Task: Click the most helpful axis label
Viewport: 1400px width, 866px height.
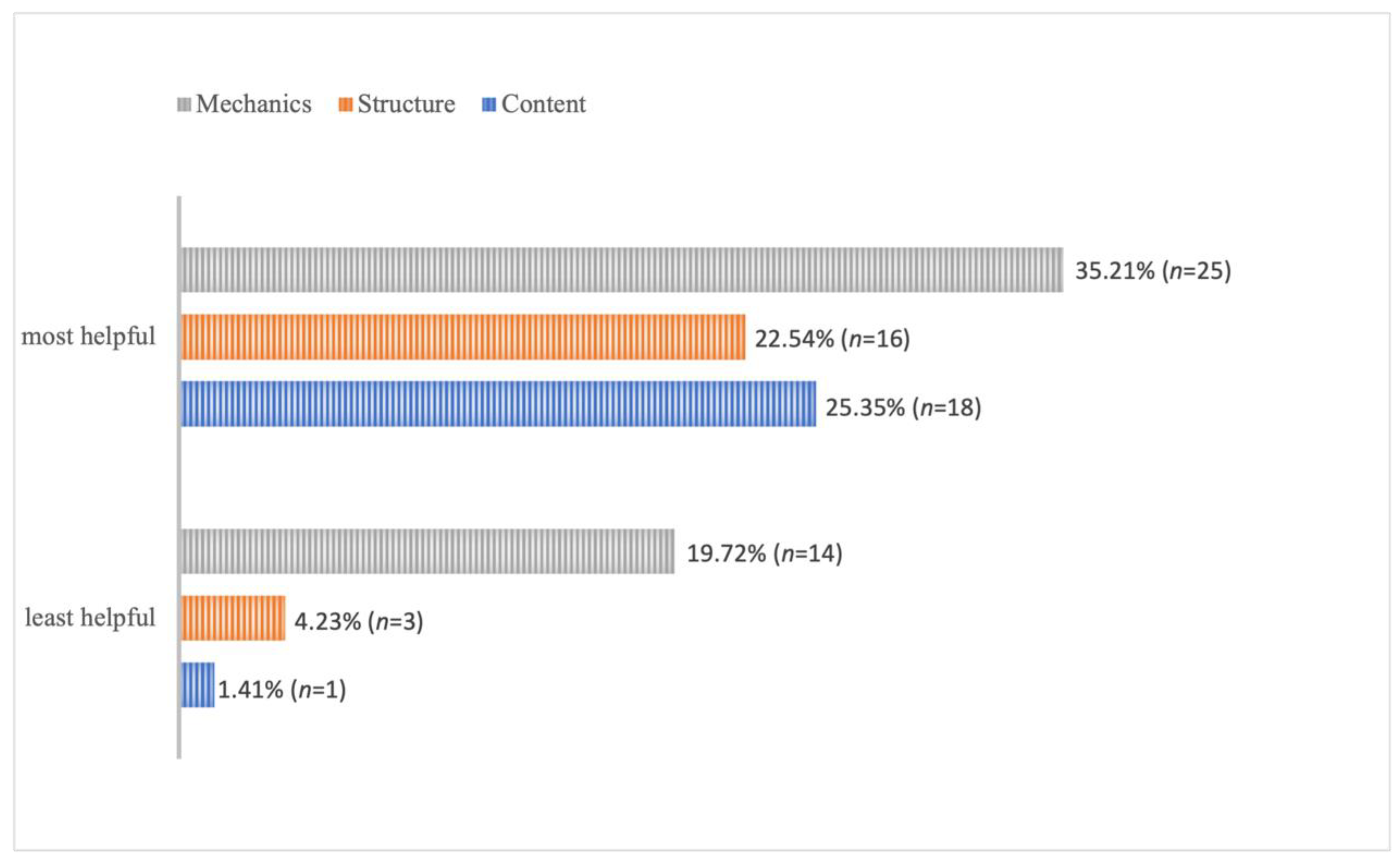Action: 88,337
